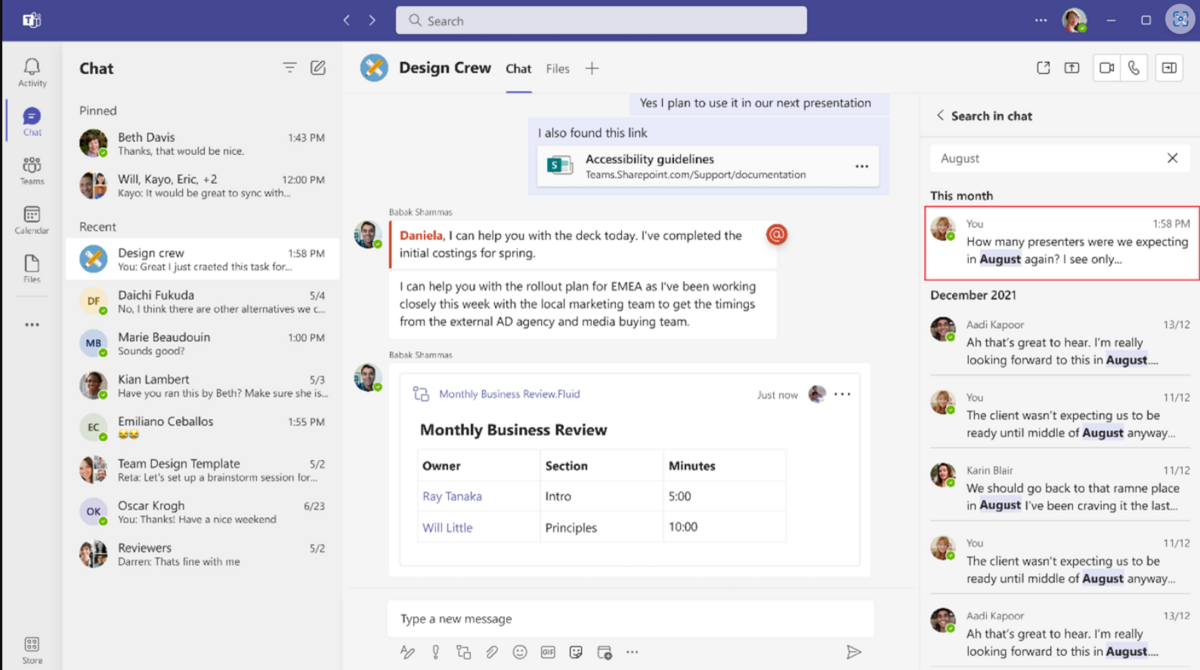Open the Chat section in sidebar

32,122
